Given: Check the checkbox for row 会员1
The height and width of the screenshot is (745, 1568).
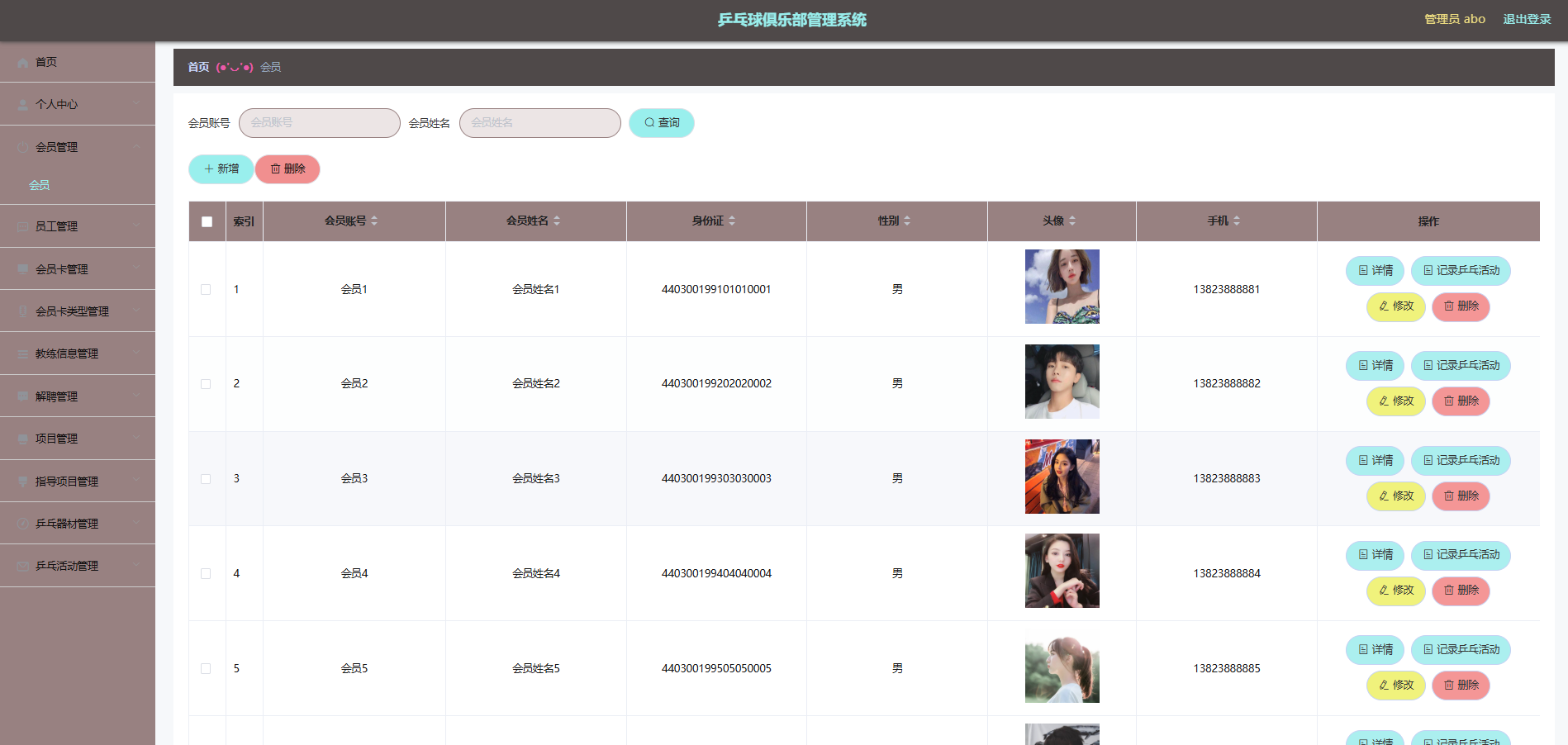Looking at the screenshot, I should coord(206,289).
